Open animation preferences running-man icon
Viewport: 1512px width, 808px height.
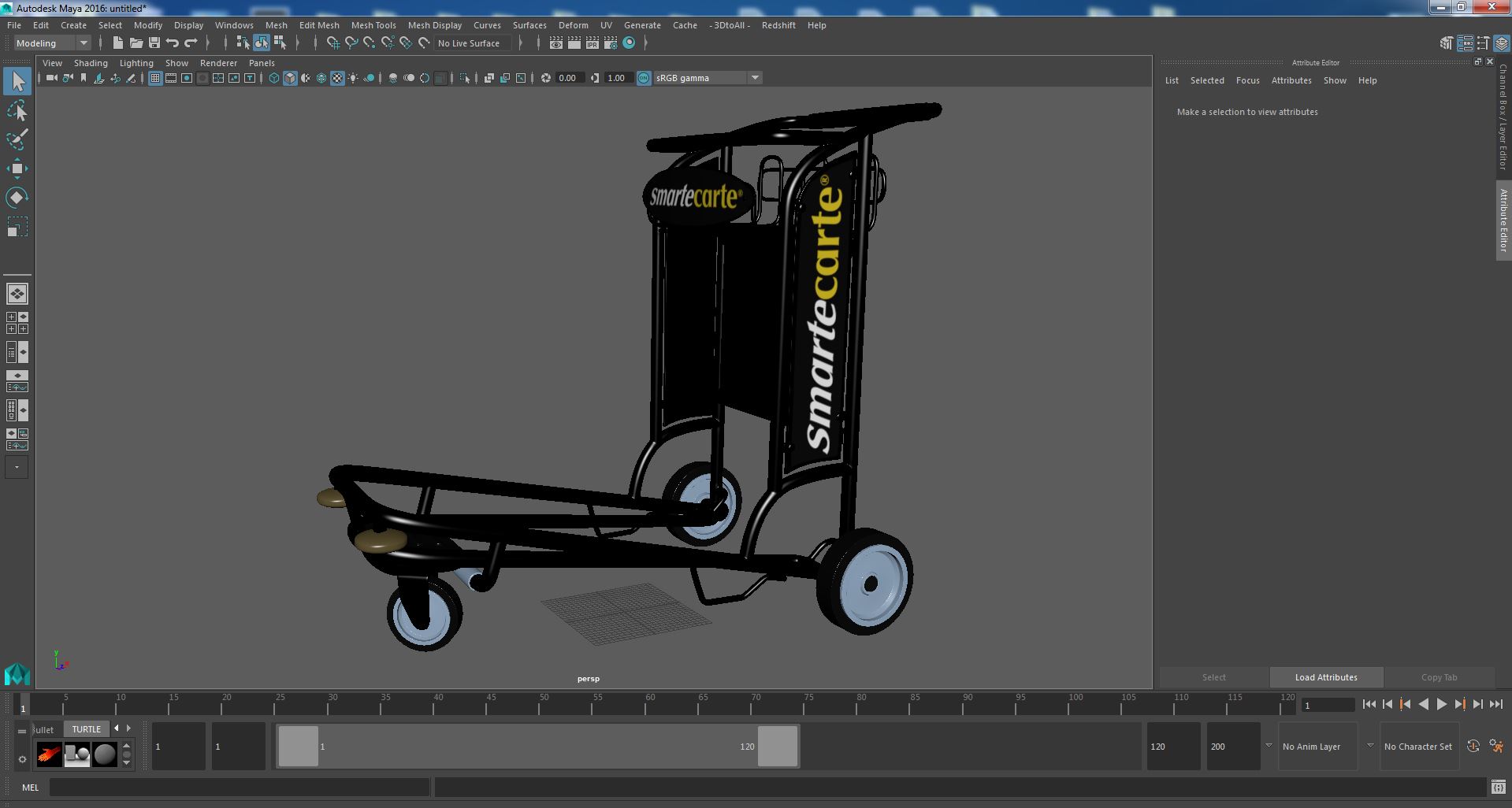pos(1496,747)
